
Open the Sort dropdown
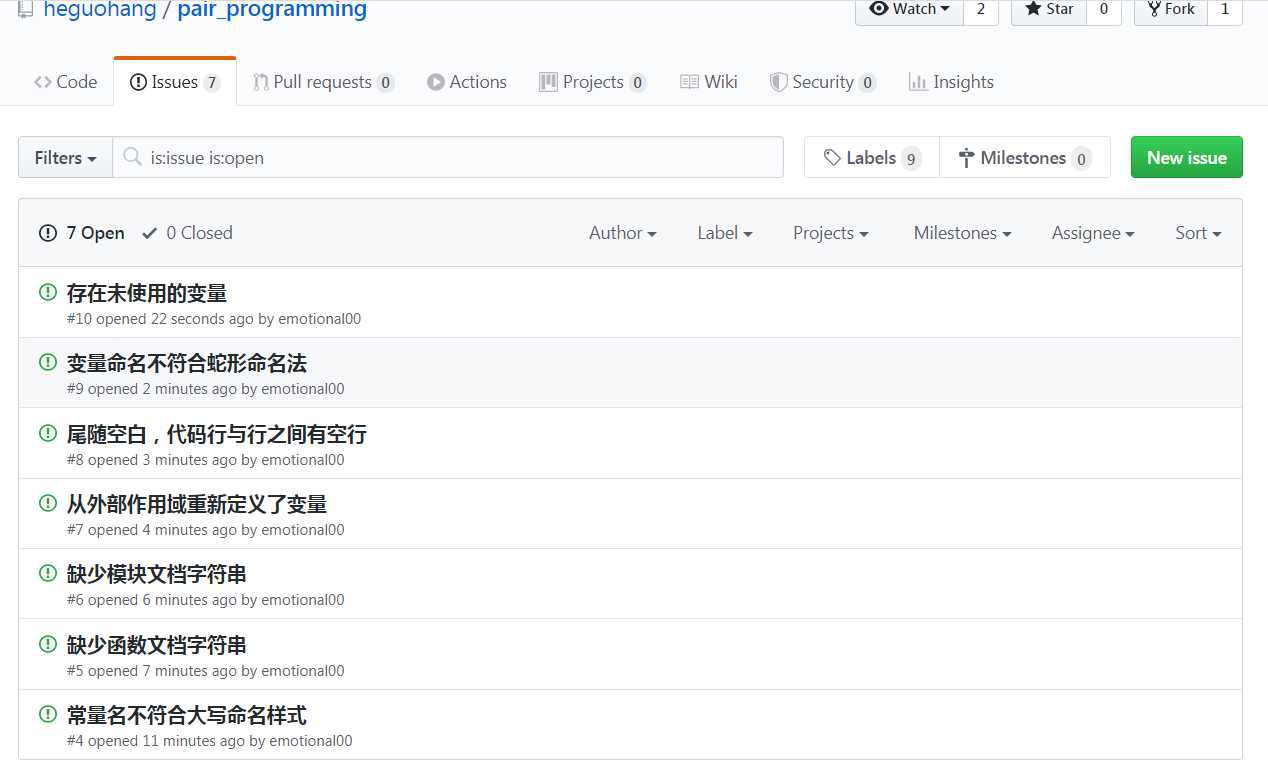[x=1199, y=233]
